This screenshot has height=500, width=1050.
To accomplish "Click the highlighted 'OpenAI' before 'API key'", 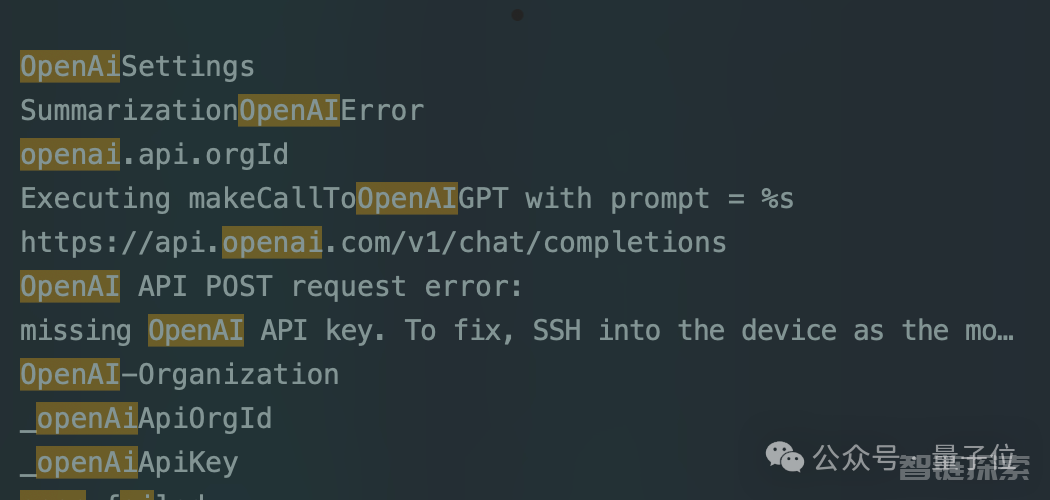I will tap(196, 331).
